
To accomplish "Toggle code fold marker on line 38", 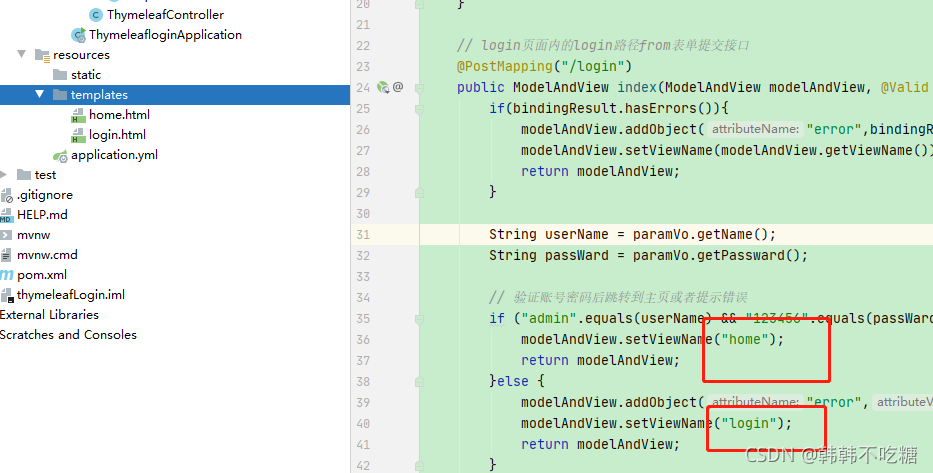I will pyautogui.click(x=419, y=381).
